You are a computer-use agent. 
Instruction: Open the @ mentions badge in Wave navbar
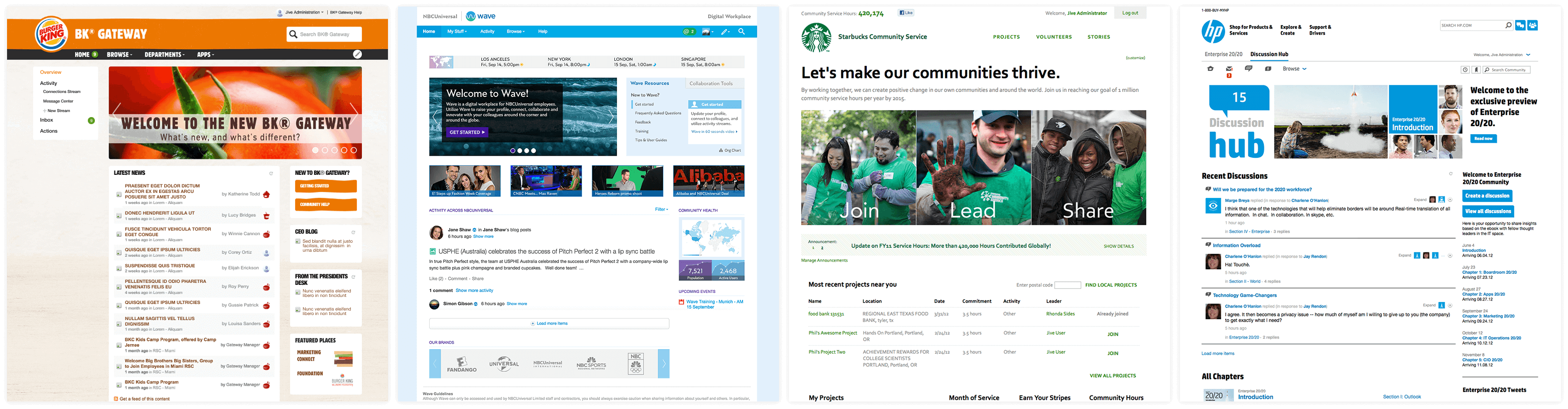(x=689, y=32)
